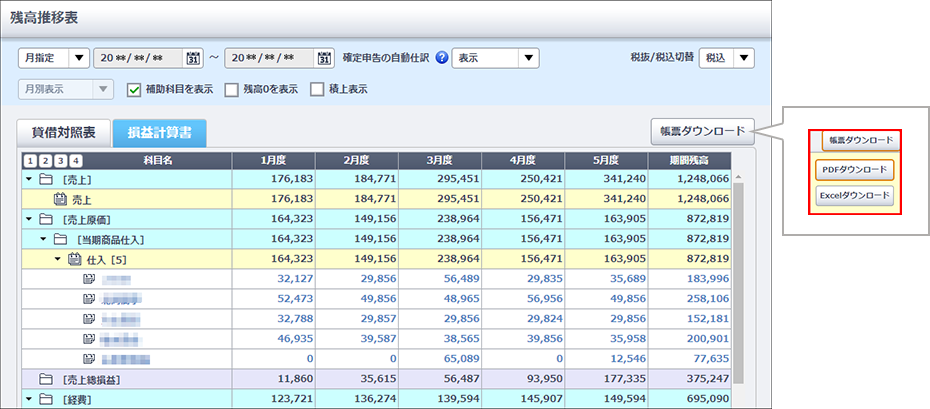Click the 帳票ダウンロード button above the table
Viewport: 930px width, 409px height.
point(702,131)
